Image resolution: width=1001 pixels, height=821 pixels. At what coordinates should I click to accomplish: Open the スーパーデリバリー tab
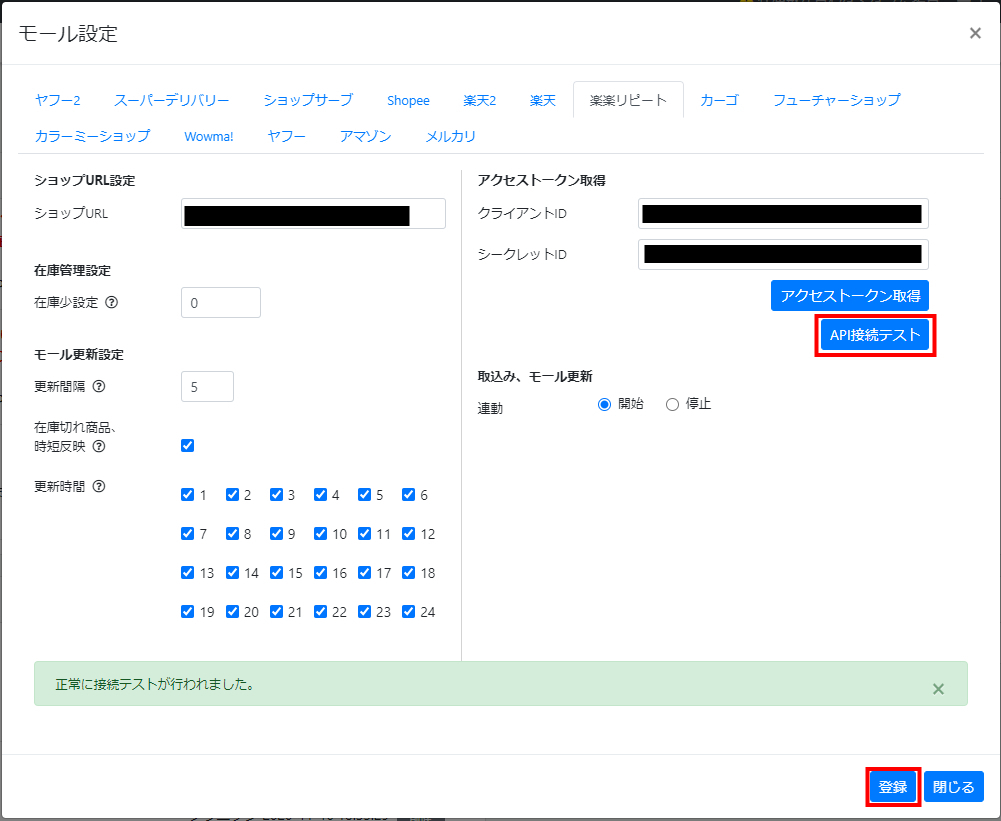click(x=172, y=100)
